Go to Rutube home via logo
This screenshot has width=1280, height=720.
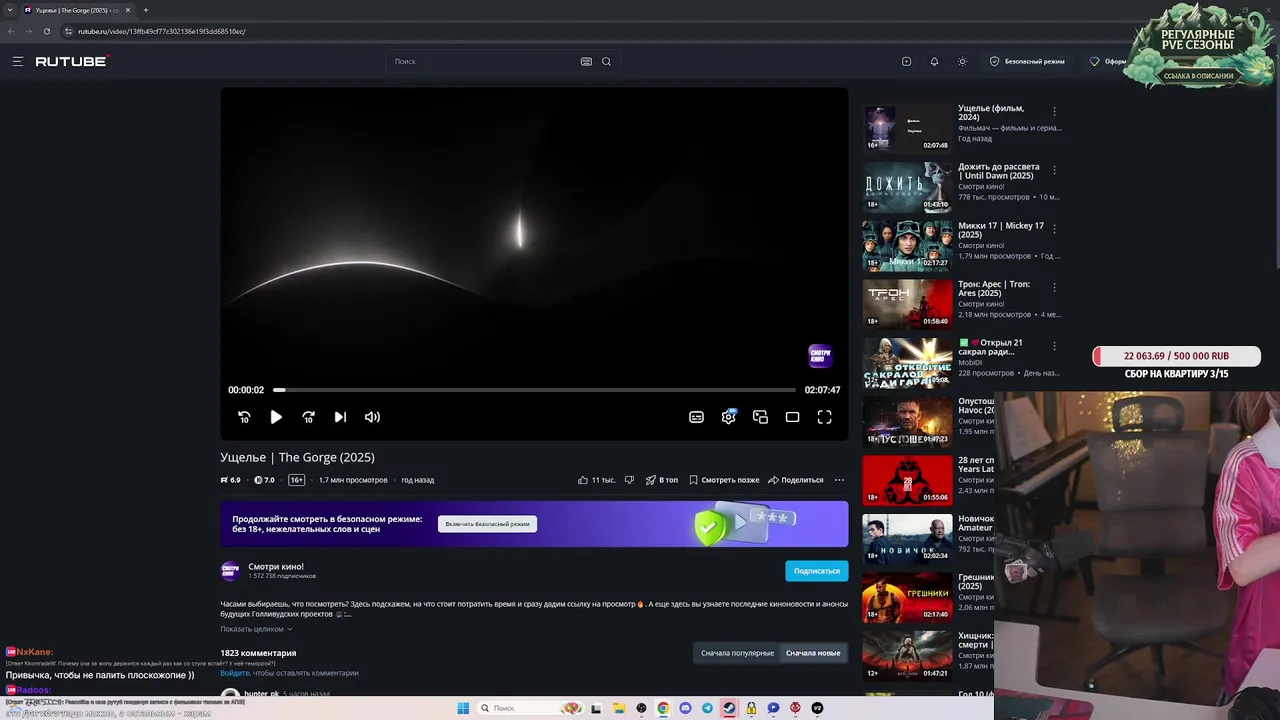72,61
